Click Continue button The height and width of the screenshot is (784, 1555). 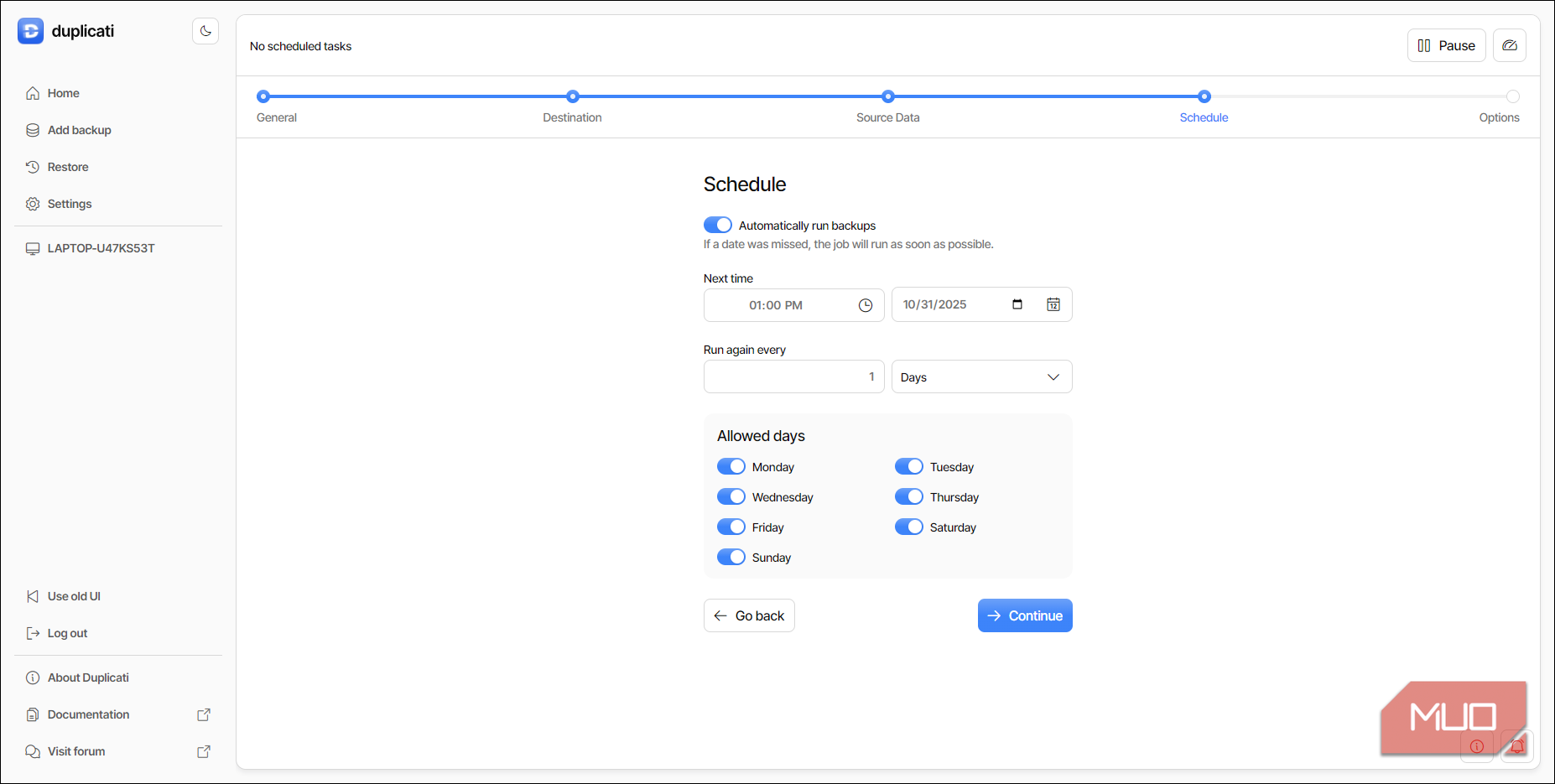[1025, 615]
